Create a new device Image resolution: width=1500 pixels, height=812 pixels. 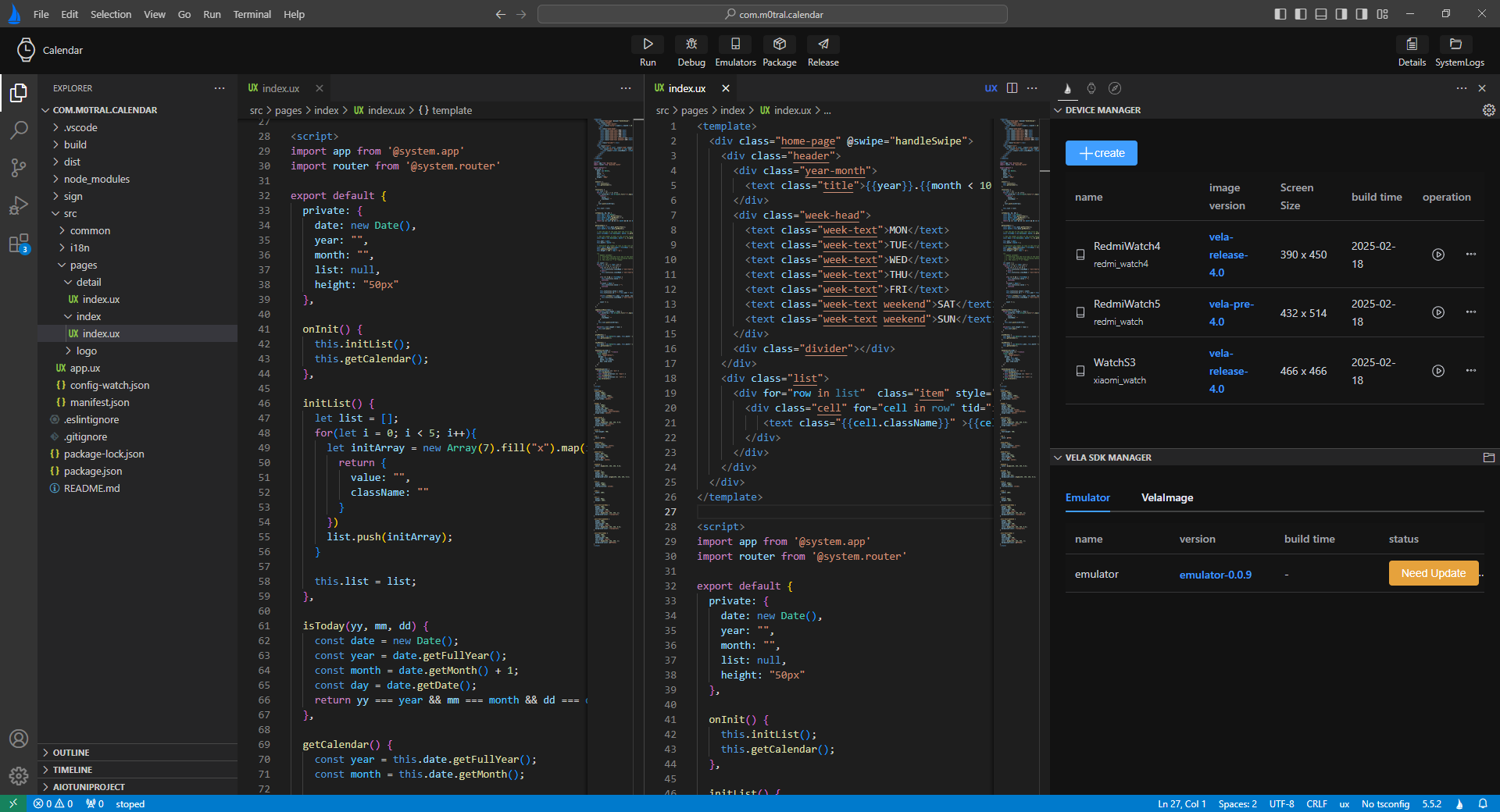click(1101, 152)
